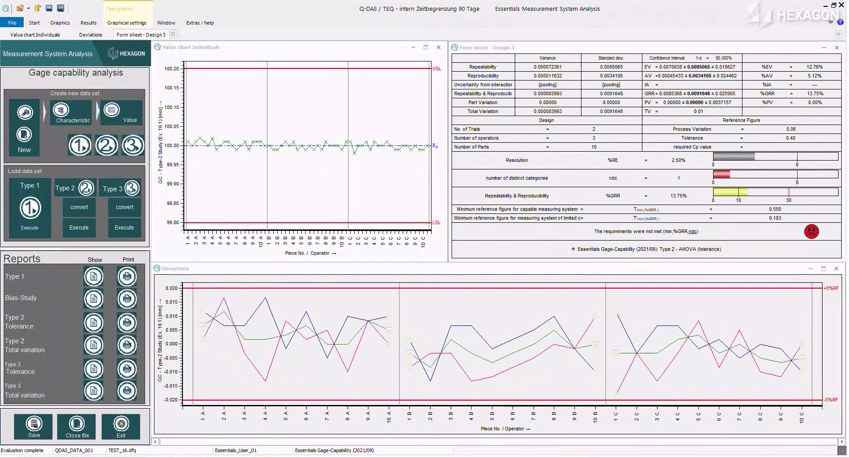This screenshot has width=849, height=458.
Task: Open the Results menu tab
Action: [x=88, y=22]
